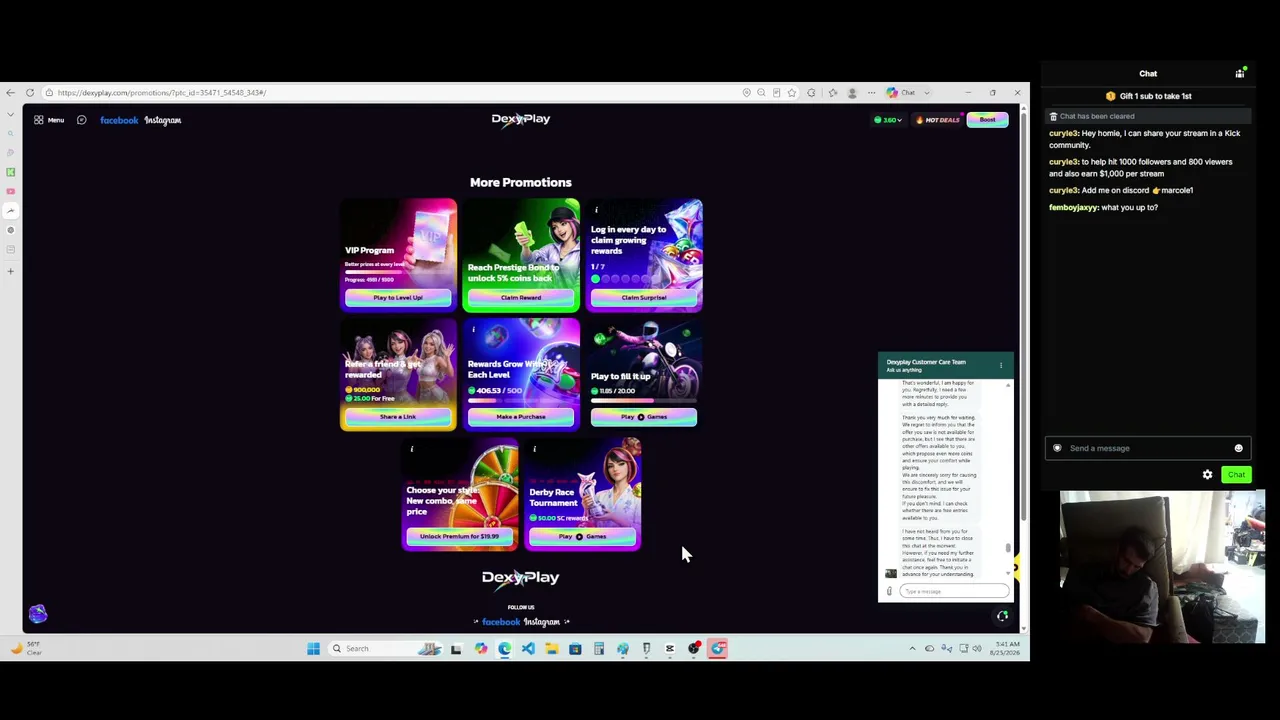Click the DexyPlay logo in the header

click(521, 119)
